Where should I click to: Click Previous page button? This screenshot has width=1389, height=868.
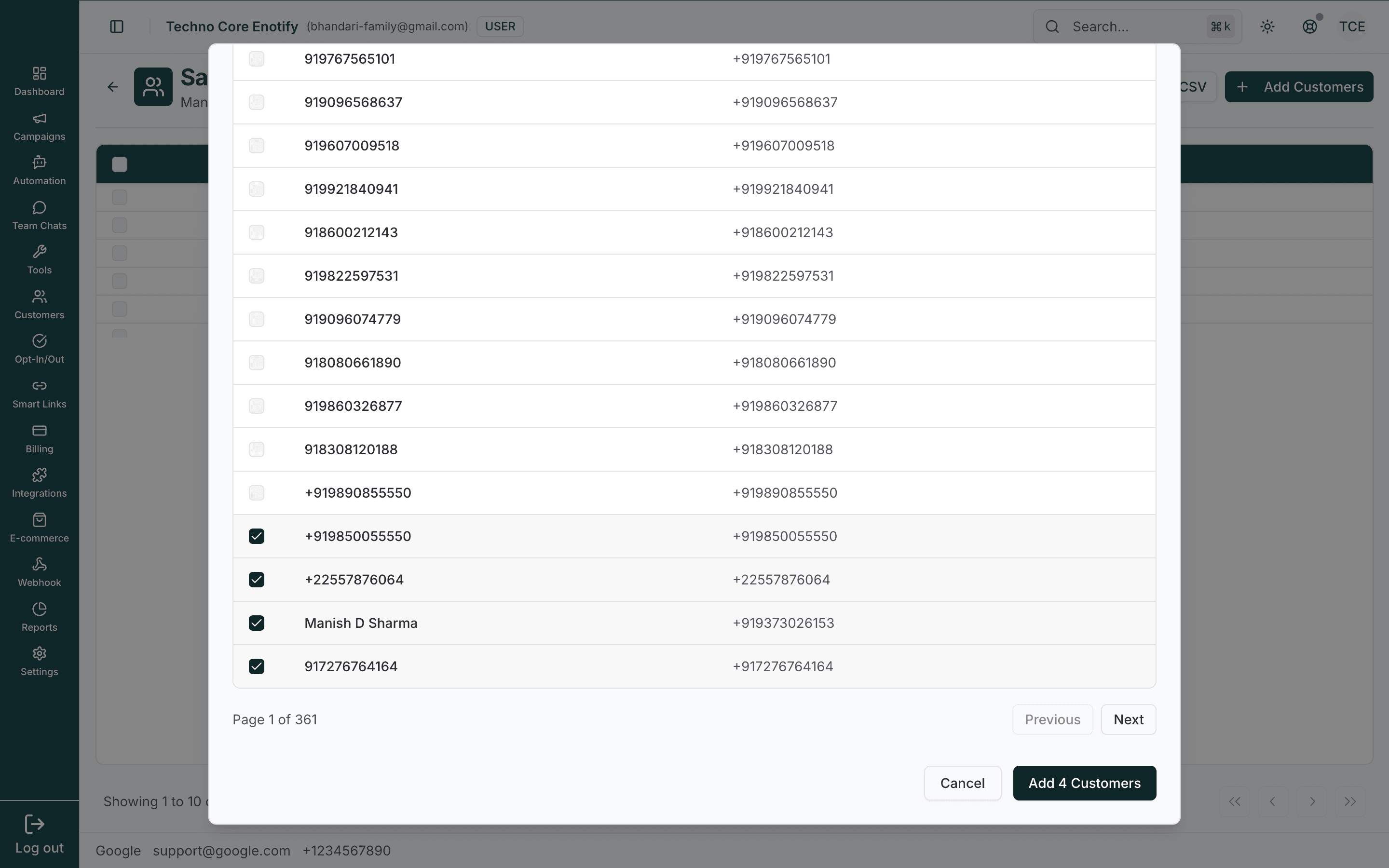tap(1053, 719)
